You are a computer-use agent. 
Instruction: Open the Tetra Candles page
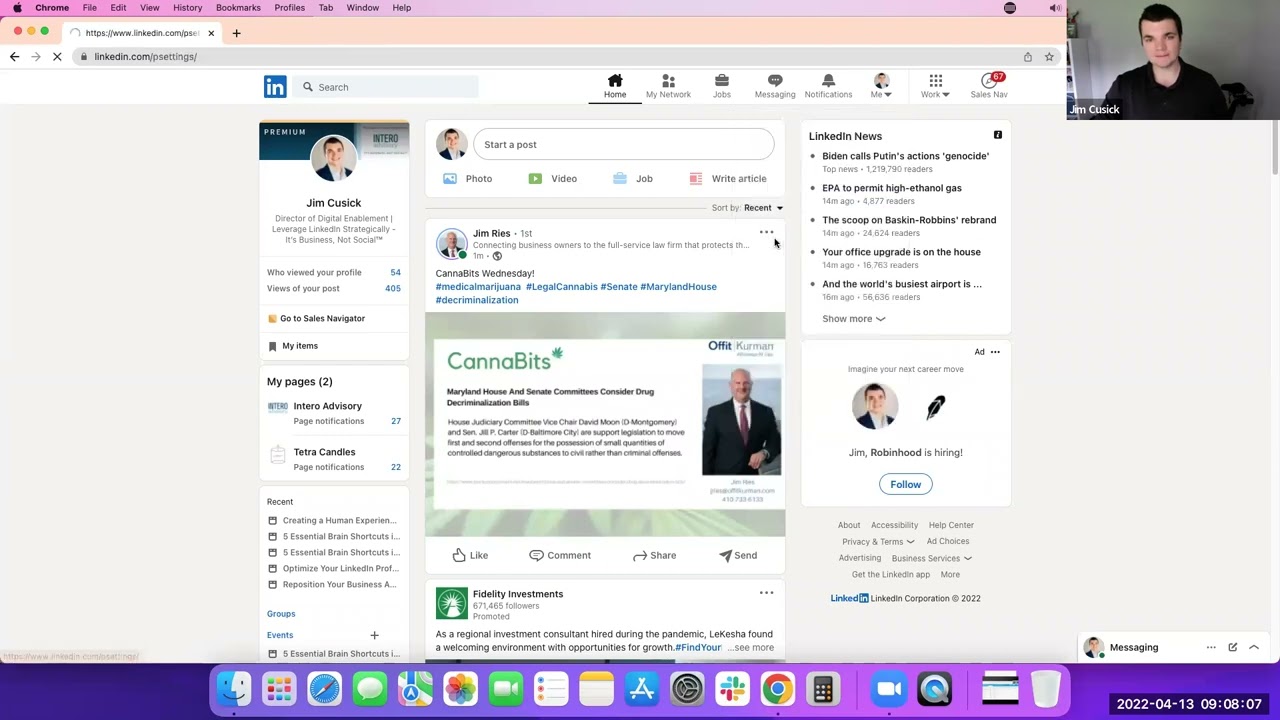tap(324, 452)
